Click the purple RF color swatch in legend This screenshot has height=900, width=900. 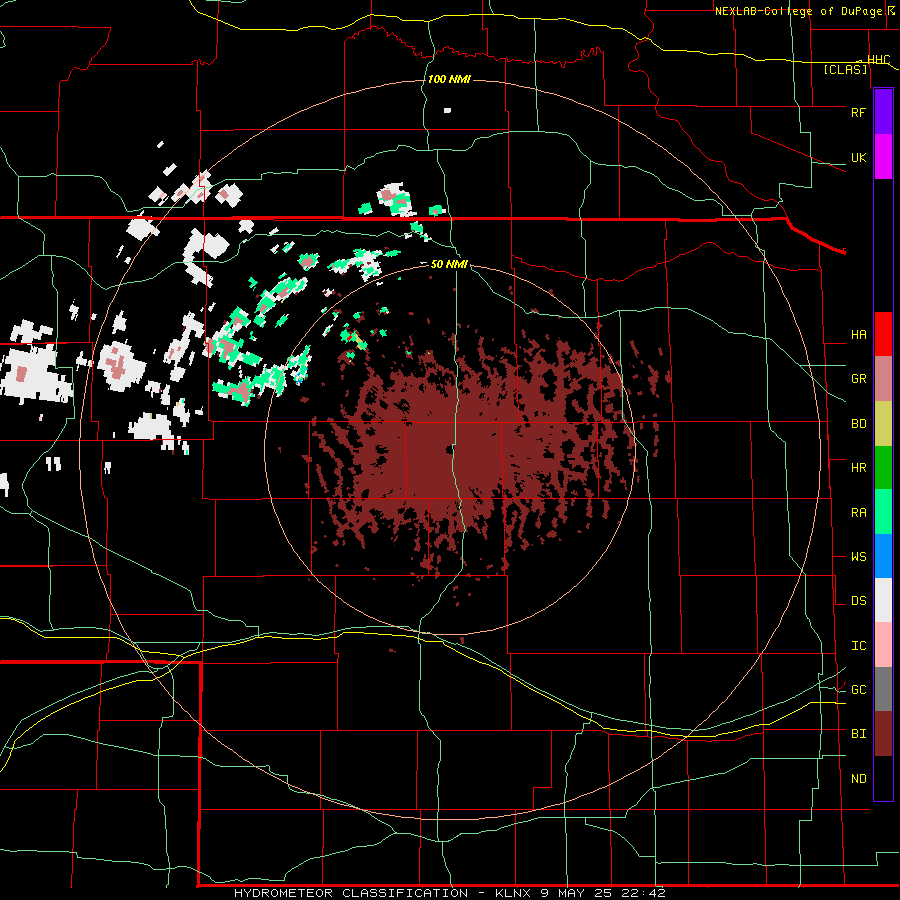(883, 112)
